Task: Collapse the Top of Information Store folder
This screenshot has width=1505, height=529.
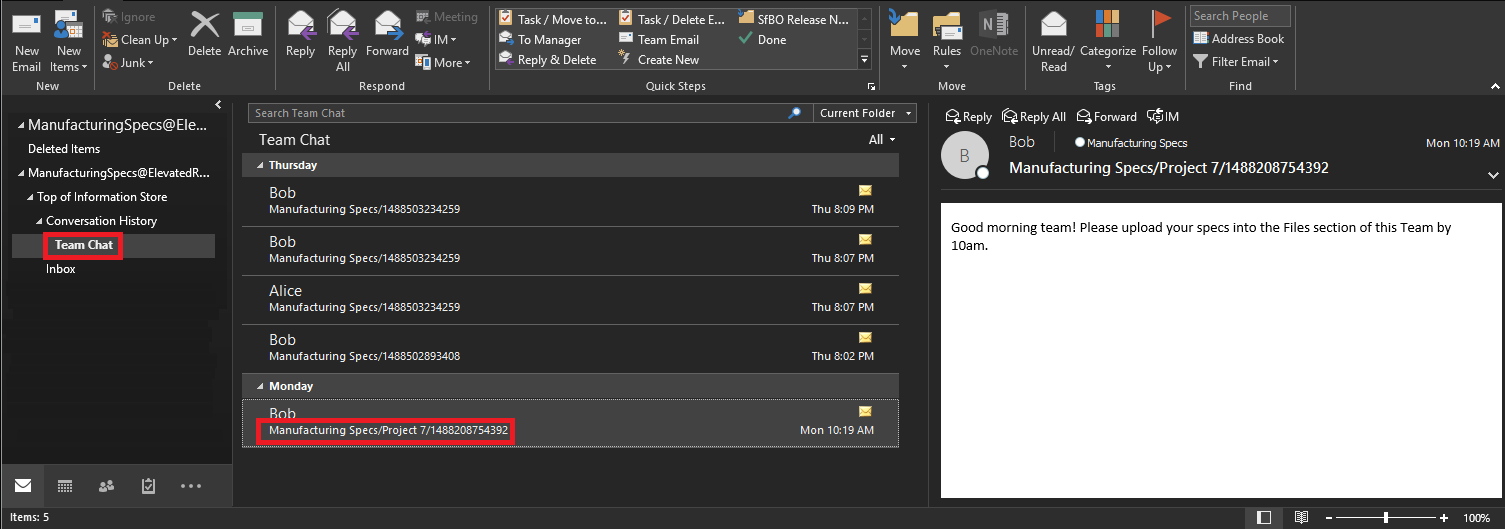Action: (31, 197)
